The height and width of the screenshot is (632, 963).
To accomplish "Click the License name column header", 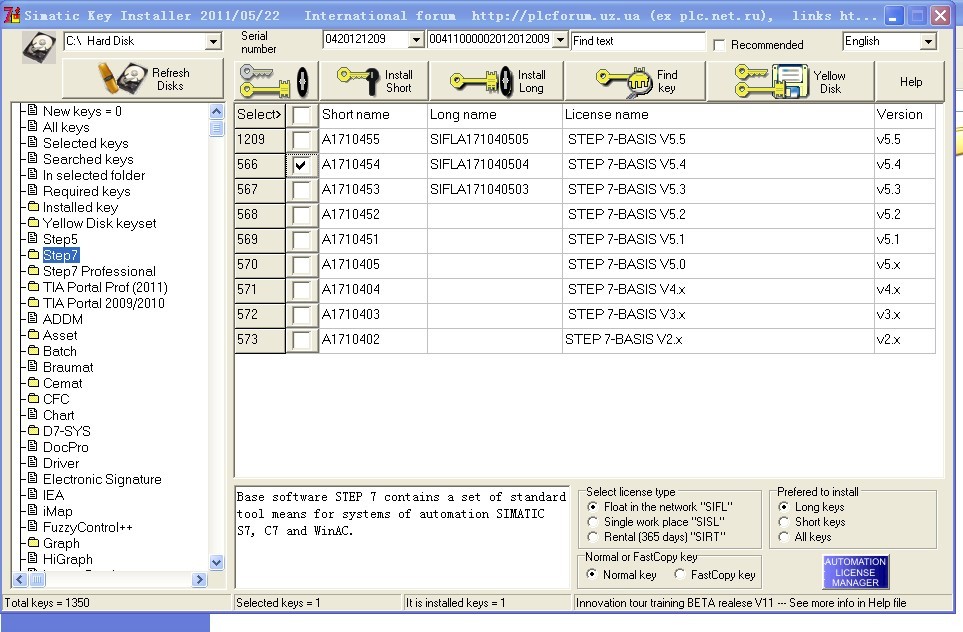I will 606,115.
